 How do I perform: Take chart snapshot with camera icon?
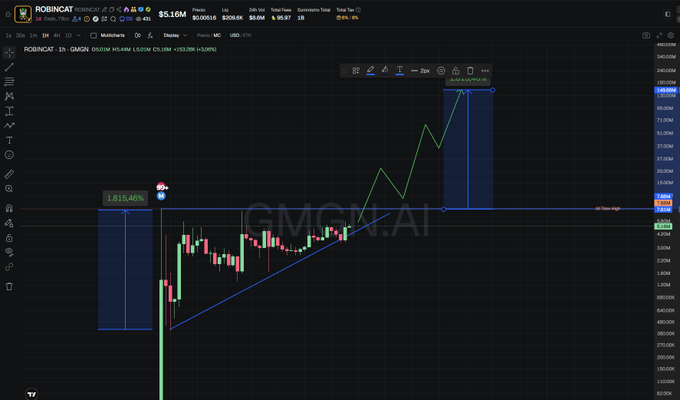[x=646, y=36]
